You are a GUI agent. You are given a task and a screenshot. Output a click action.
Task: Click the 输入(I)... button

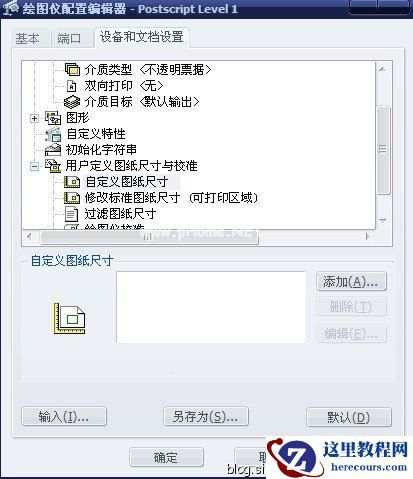(64, 417)
